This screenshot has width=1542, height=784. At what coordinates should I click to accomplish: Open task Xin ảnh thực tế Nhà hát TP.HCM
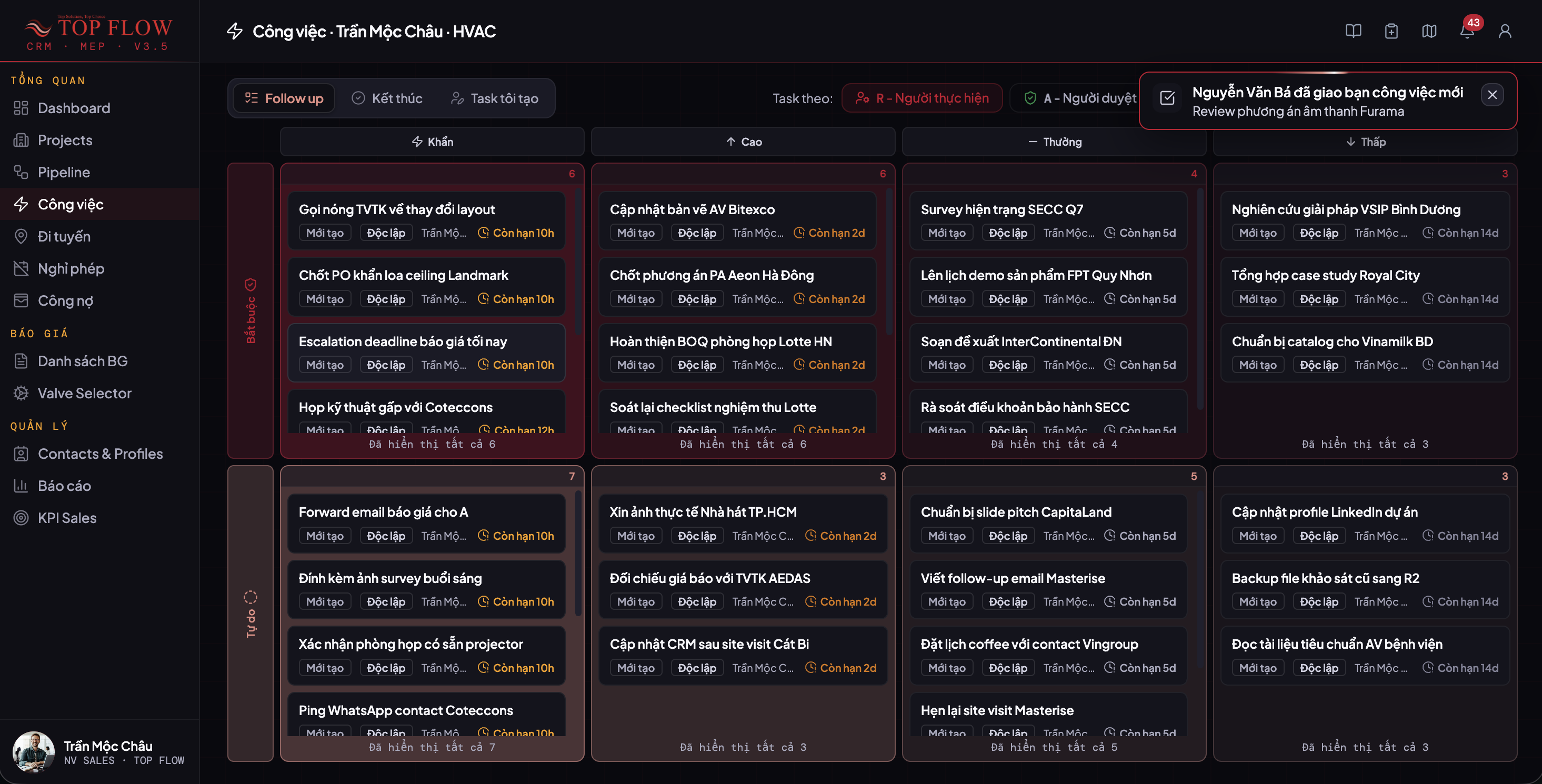coord(743,523)
